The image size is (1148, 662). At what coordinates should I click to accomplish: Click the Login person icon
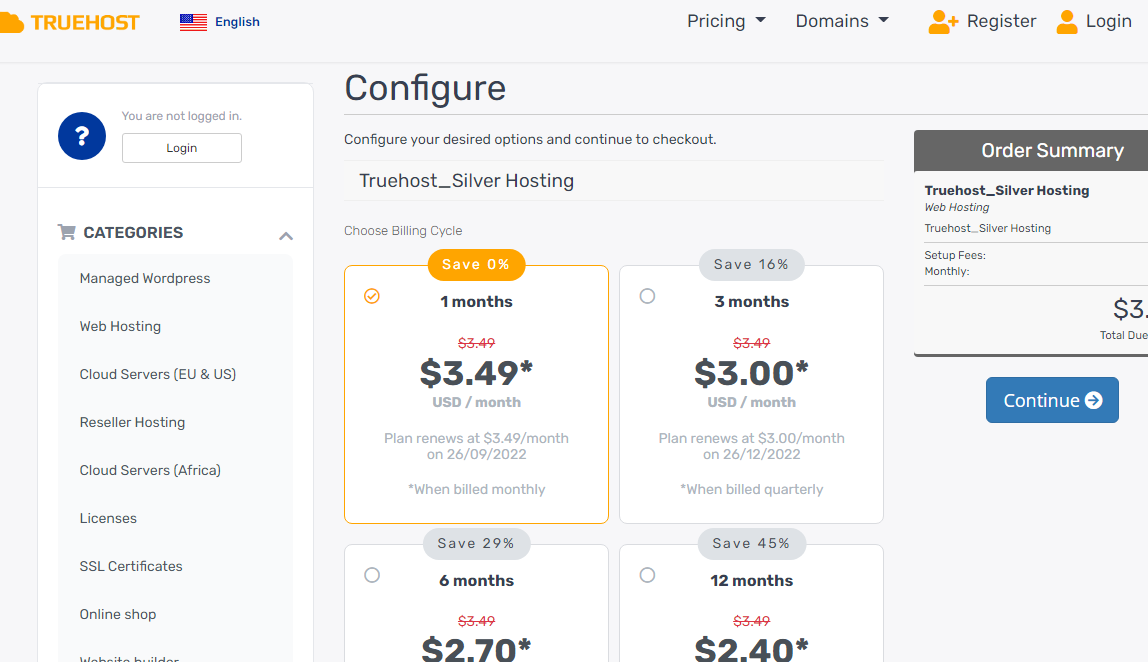point(1067,21)
